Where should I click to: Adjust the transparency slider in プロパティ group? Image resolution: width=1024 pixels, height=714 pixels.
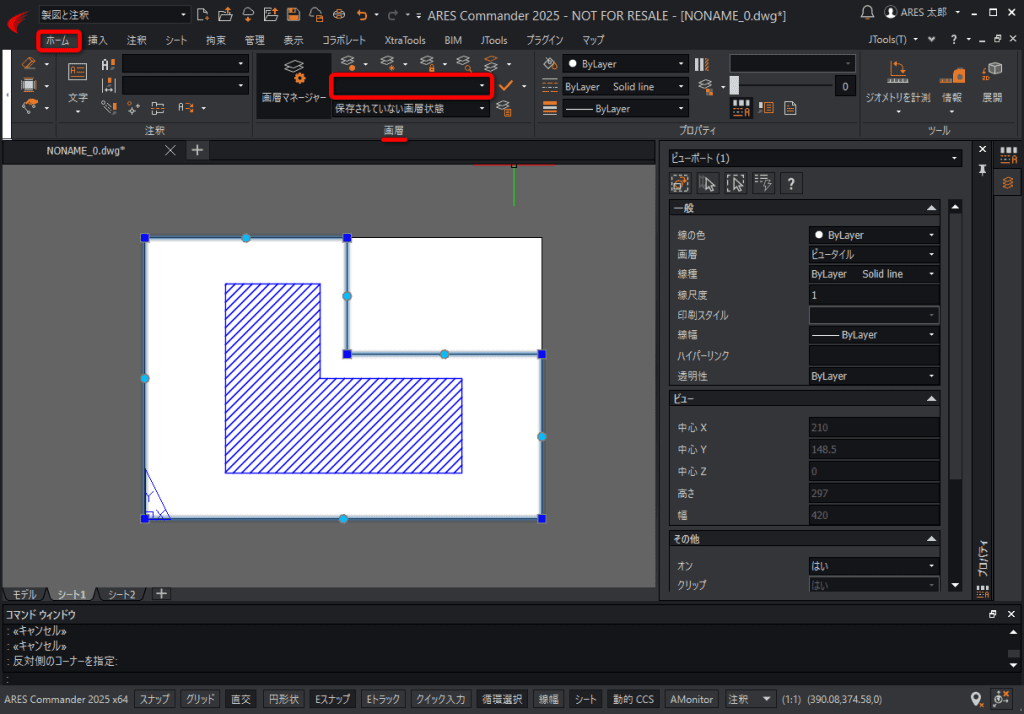(780, 86)
